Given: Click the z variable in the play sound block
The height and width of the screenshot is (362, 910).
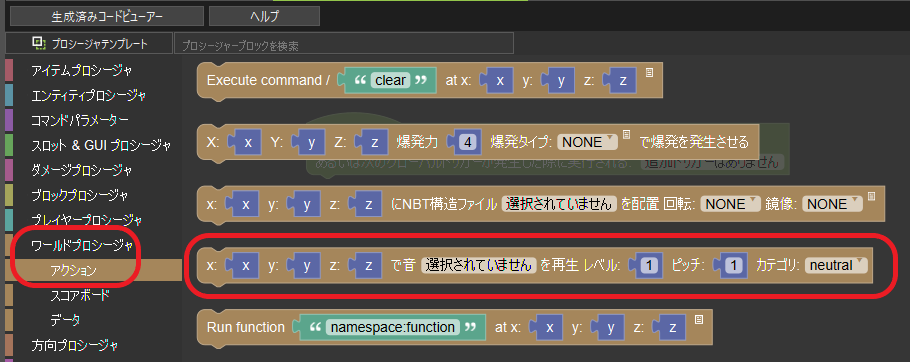Looking at the screenshot, I should (x=369, y=266).
